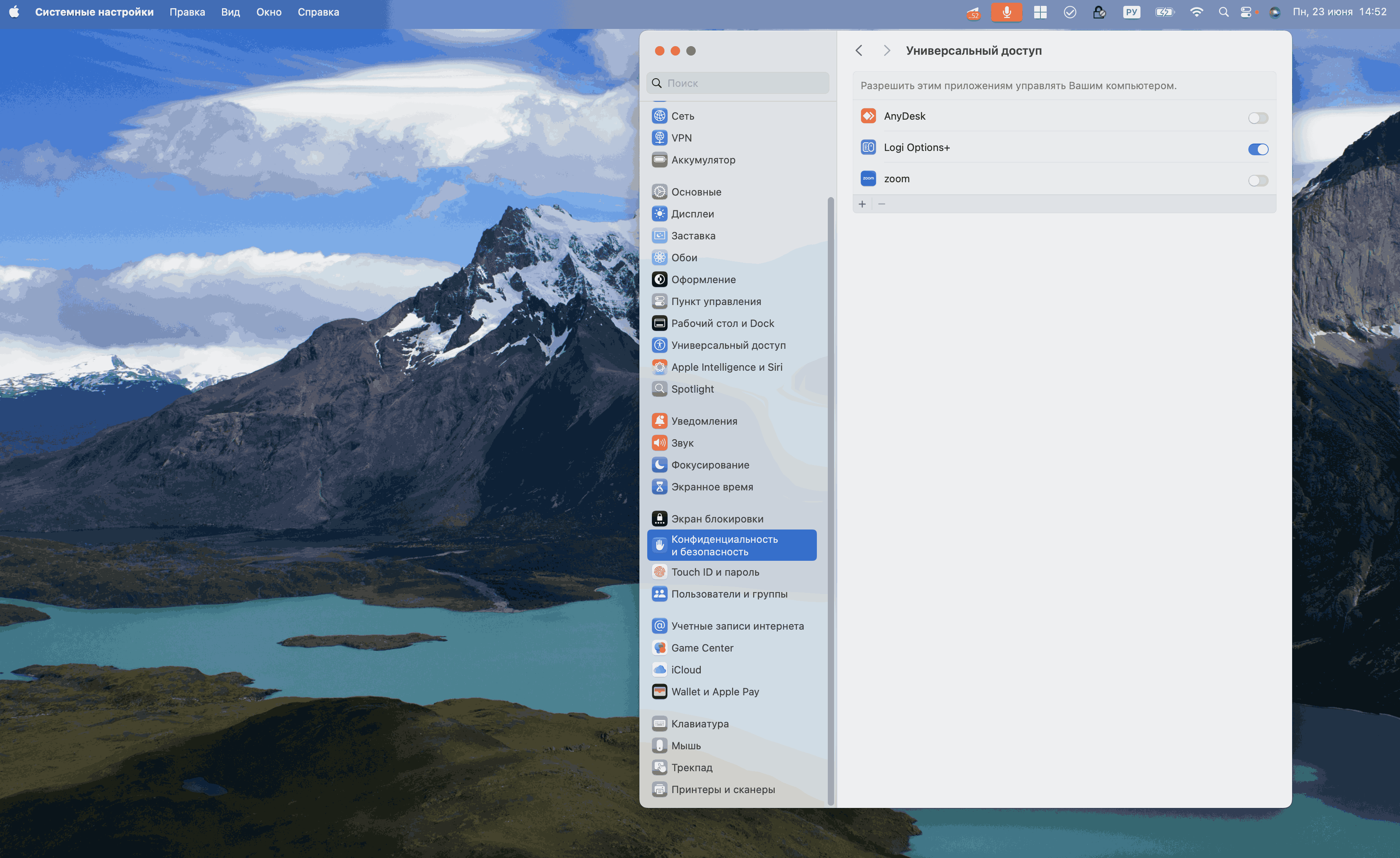Select Пункт управления in sidebar
Screen dimensions: 1400x858
pyautogui.click(x=732, y=302)
